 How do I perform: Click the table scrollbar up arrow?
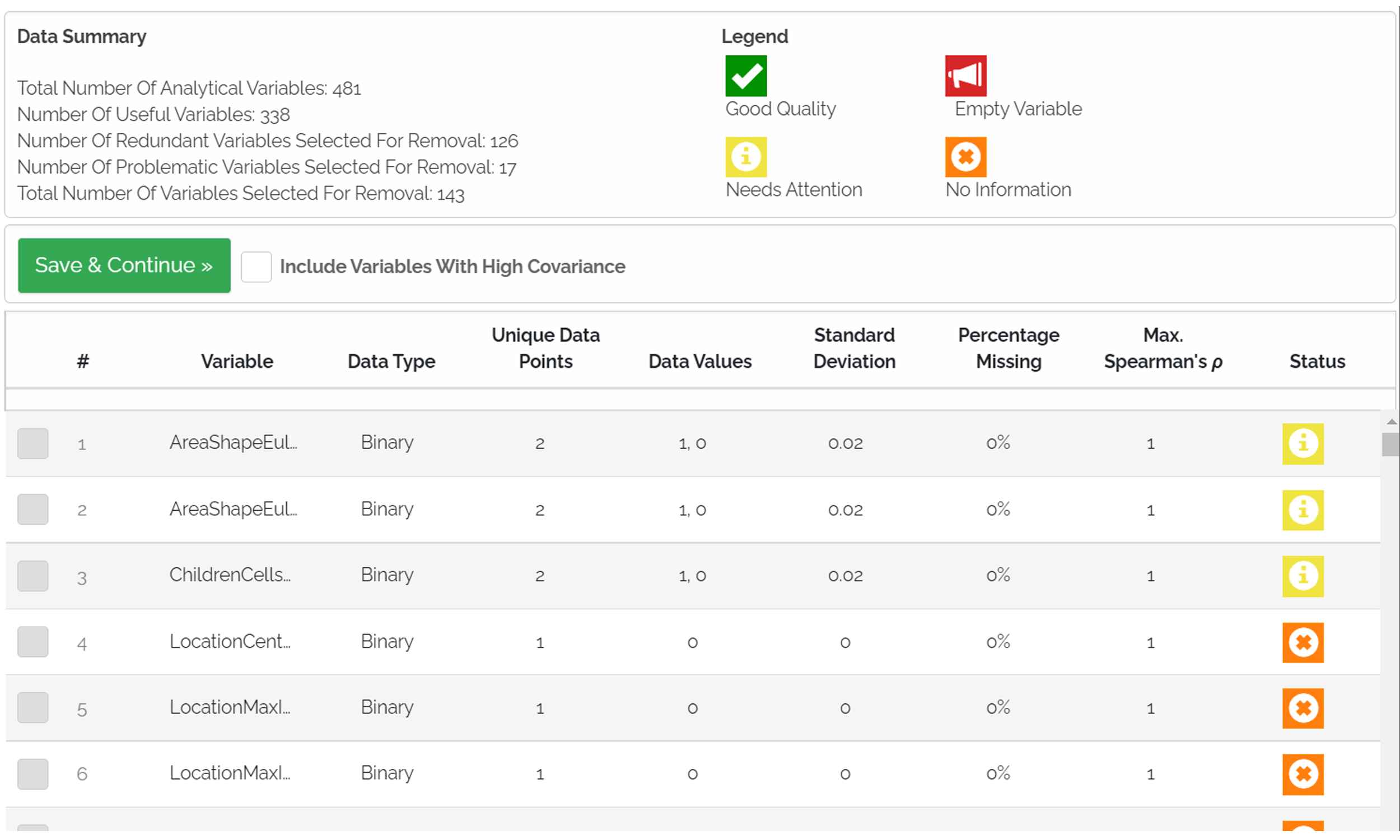[x=1391, y=422]
